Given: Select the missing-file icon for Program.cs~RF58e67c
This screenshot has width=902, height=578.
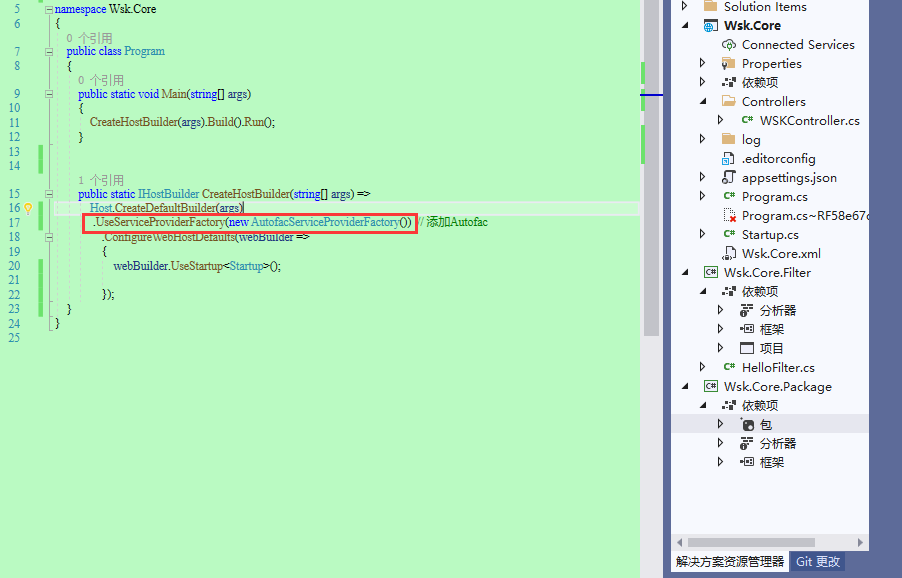Looking at the screenshot, I should pos(729,216).
